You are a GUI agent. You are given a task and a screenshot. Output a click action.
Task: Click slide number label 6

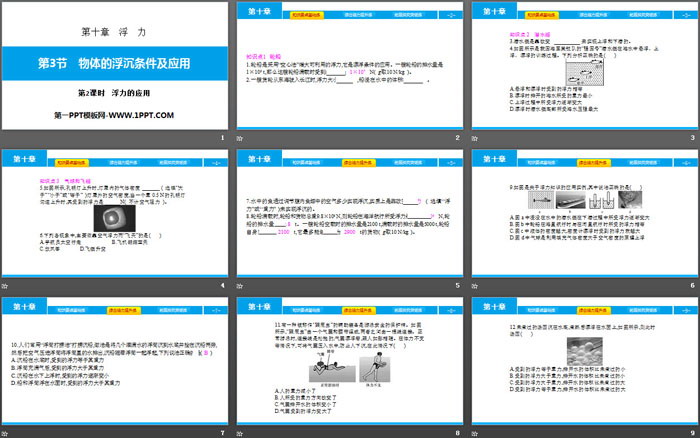[x=692, y=285]
